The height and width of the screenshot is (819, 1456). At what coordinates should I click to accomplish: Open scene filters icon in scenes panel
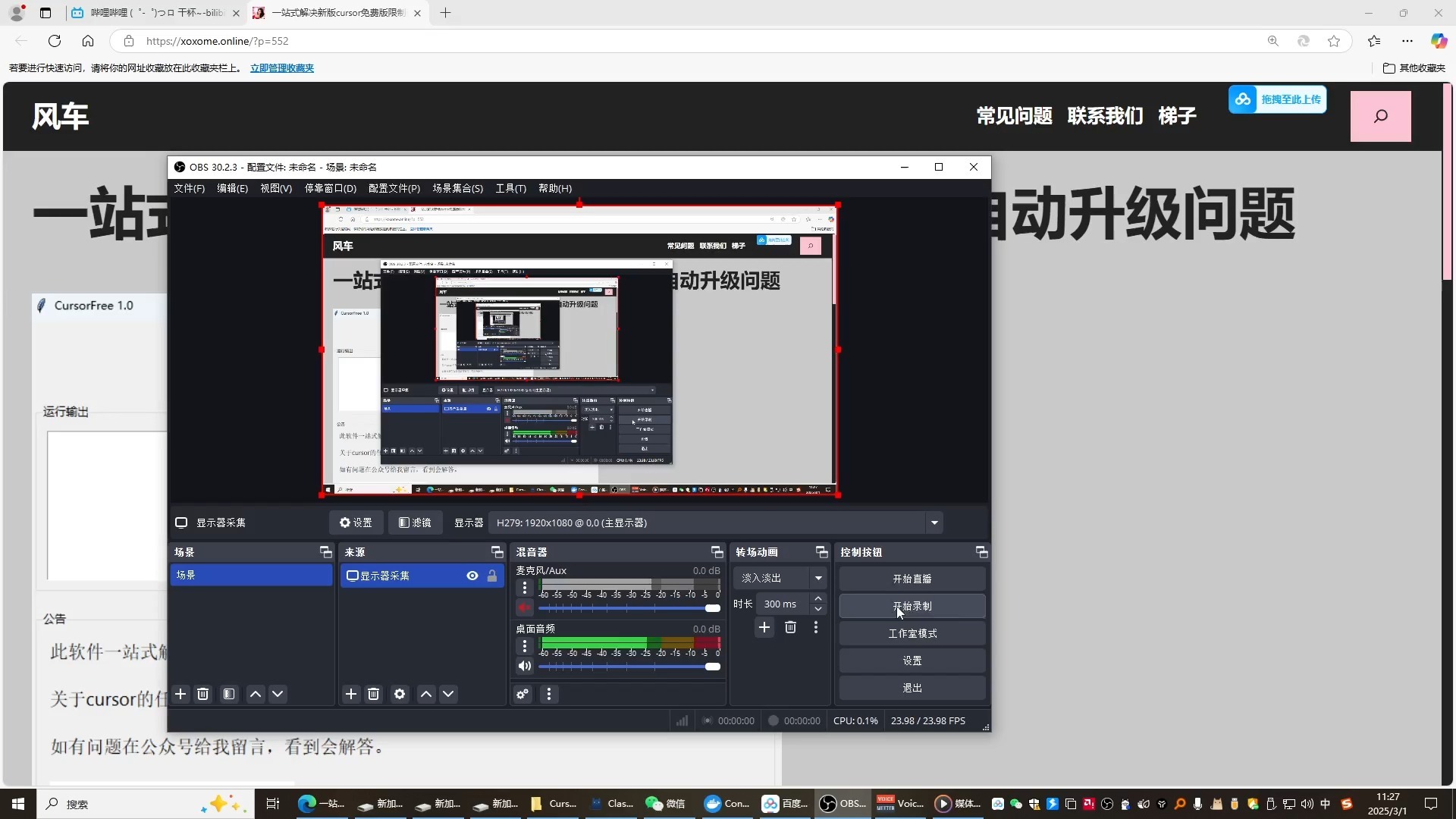click(x=229, y=694)
